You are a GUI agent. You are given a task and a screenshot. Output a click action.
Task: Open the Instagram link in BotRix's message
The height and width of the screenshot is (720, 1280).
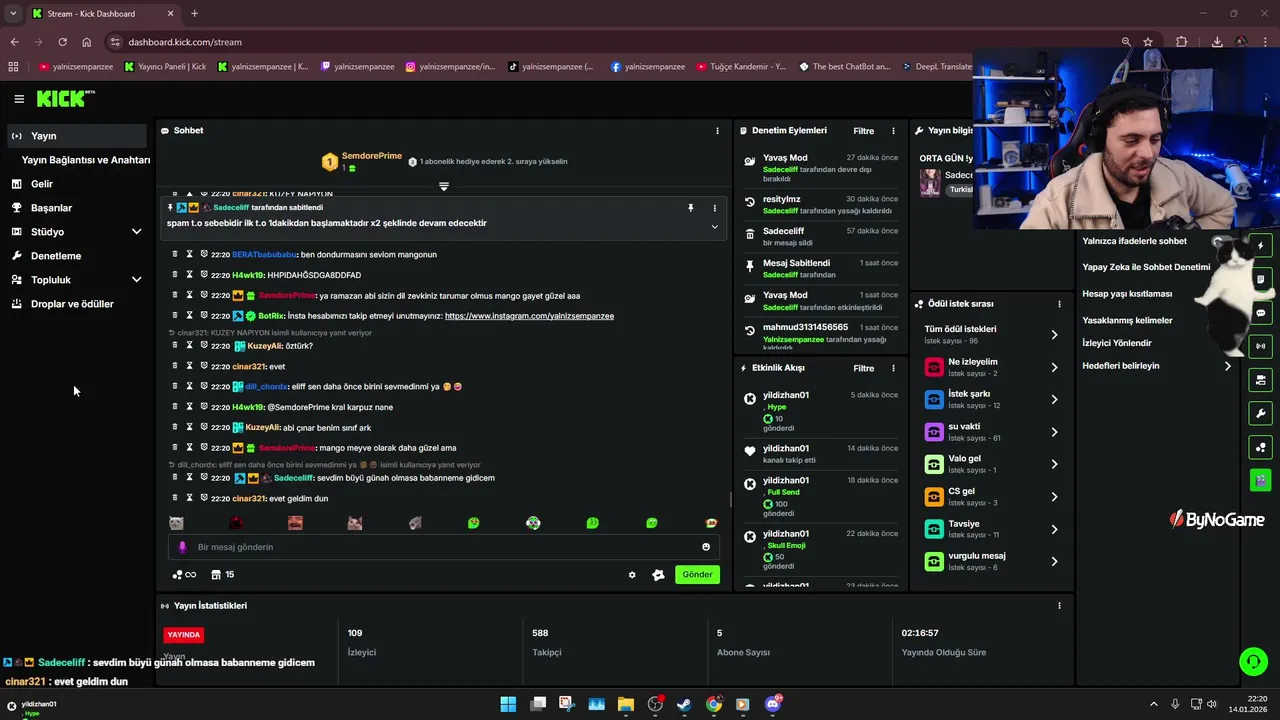(529, 316)
